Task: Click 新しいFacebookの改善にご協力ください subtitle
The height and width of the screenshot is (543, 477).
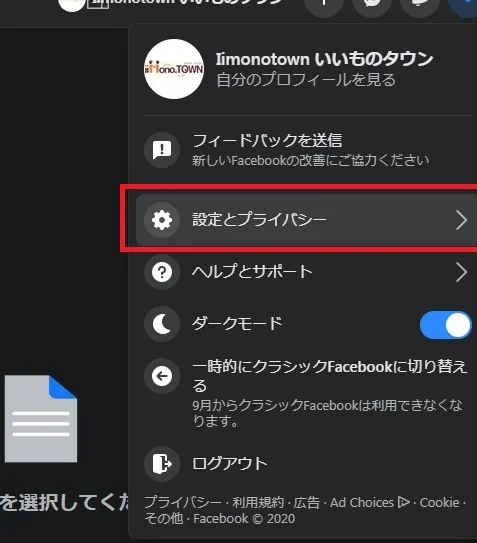Action: [310, 160]
